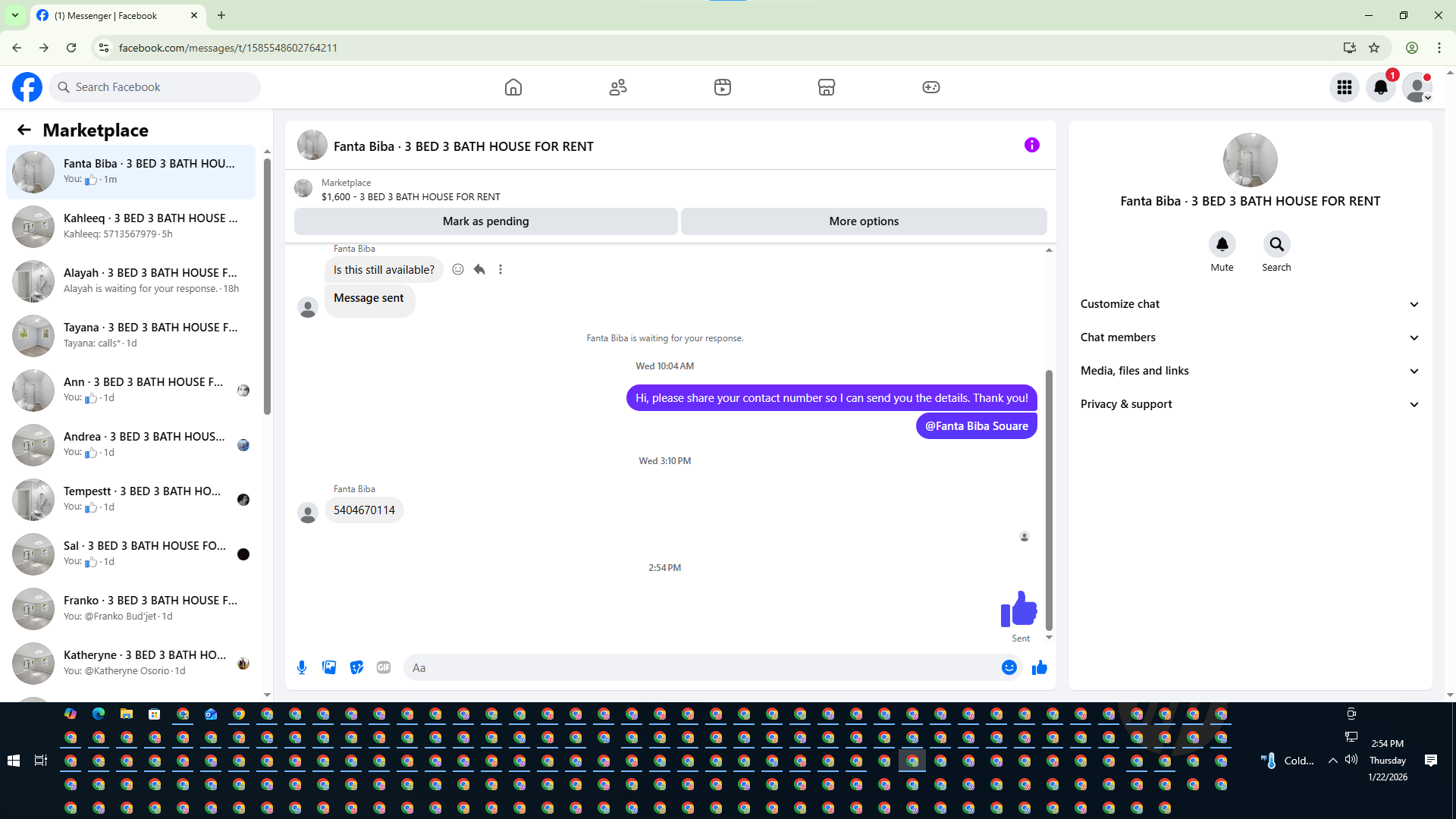This screenshot has height=819, width=1456.
Task: Expand Customize chat section
Action: (x=1250, y=304)
